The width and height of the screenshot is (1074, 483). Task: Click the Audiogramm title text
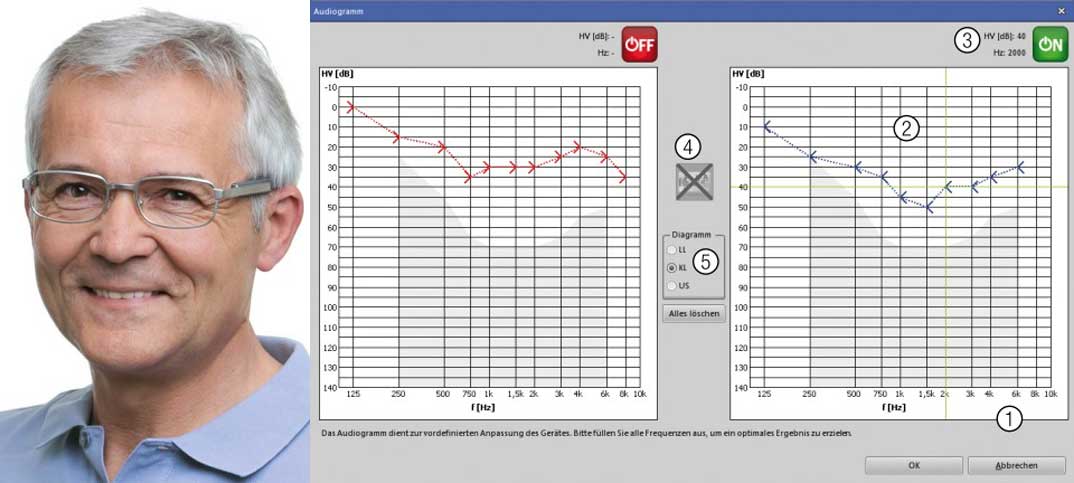pos(338,12)
